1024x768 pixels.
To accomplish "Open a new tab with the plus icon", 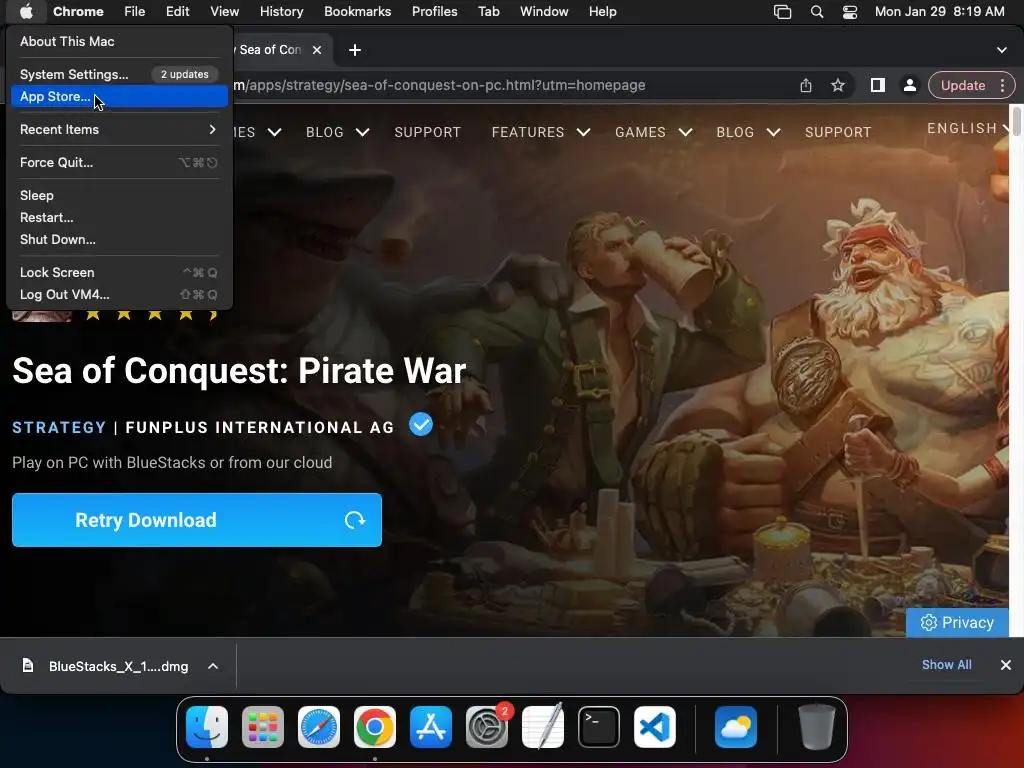I will (x=355, y=50).
